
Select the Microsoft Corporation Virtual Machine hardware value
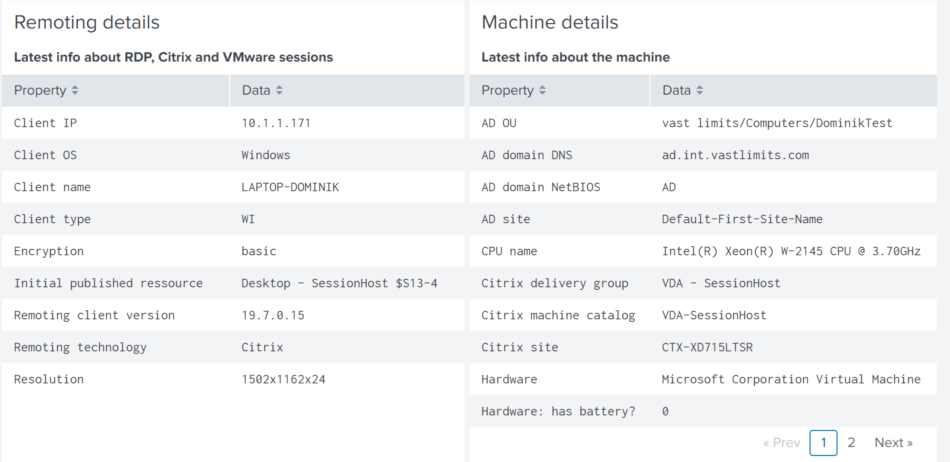(791, 379)
